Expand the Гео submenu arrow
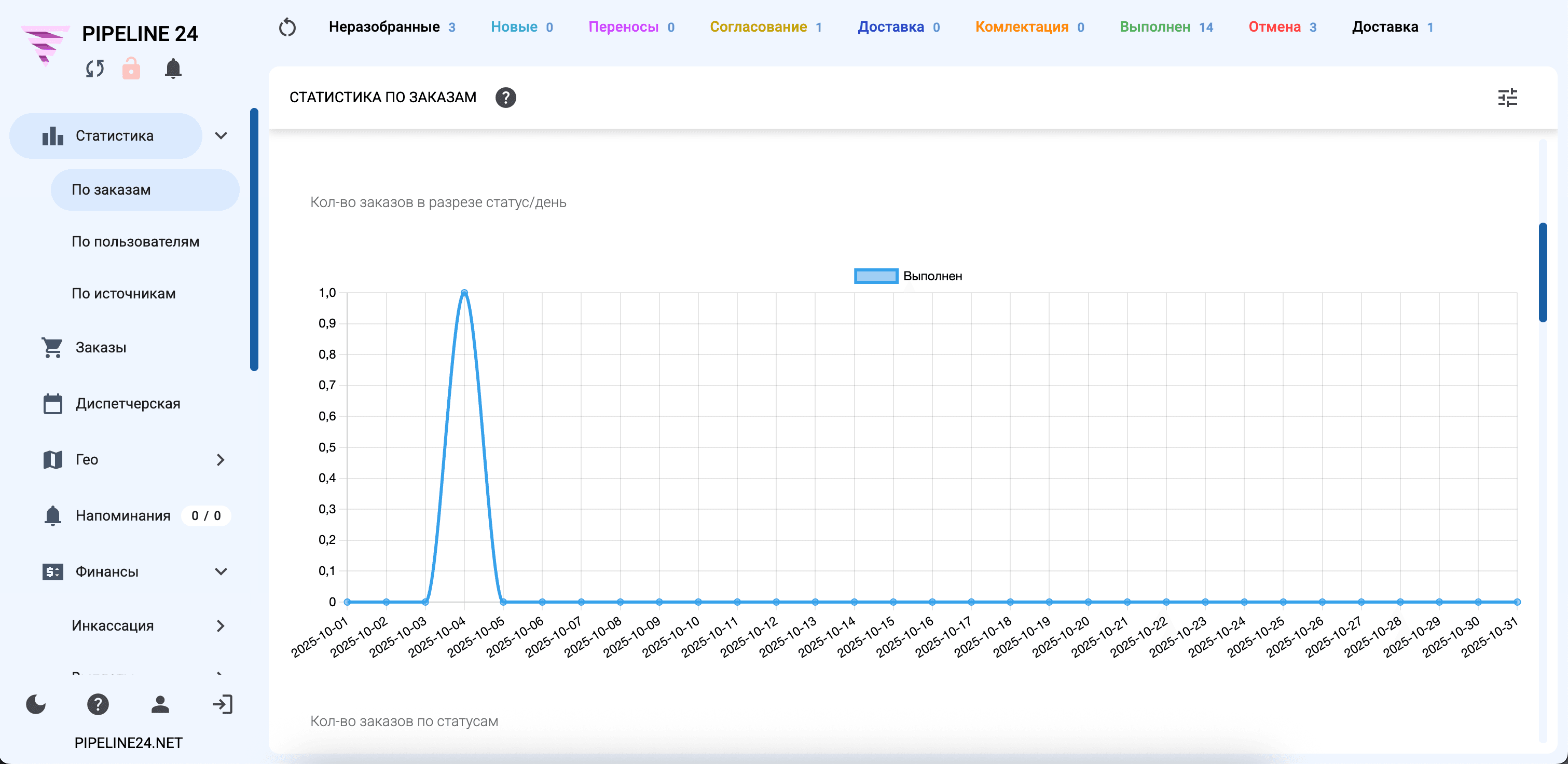 [x=221, y=460]
